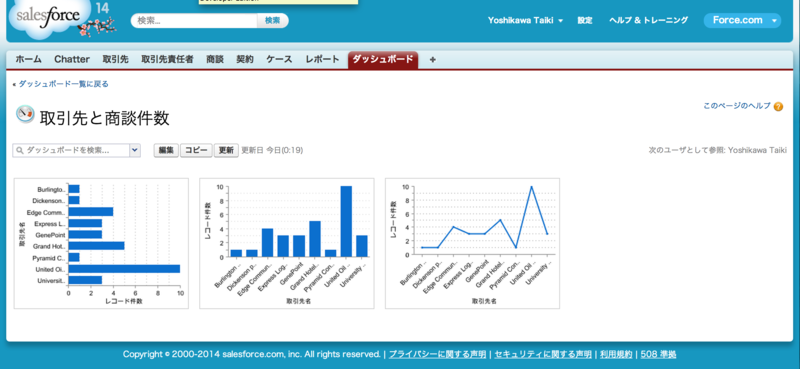Focus the top 検索 input field
The width and height of the screenshot is (800, 369).
pos(194,20)
